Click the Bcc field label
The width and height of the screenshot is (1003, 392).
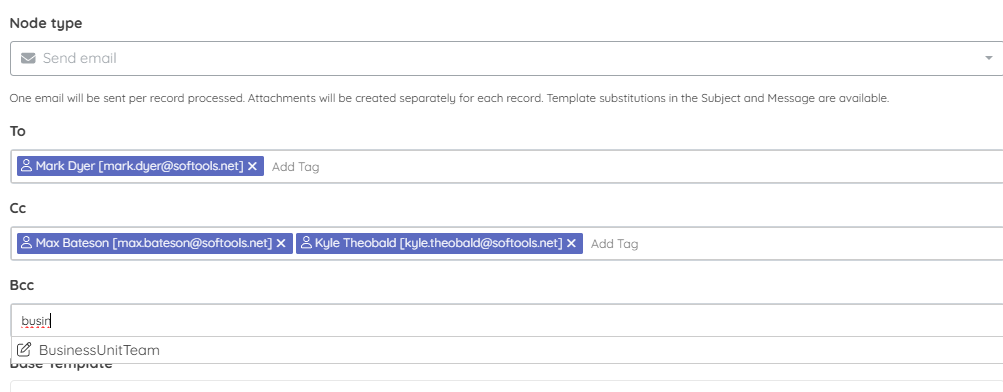point(22,285)
